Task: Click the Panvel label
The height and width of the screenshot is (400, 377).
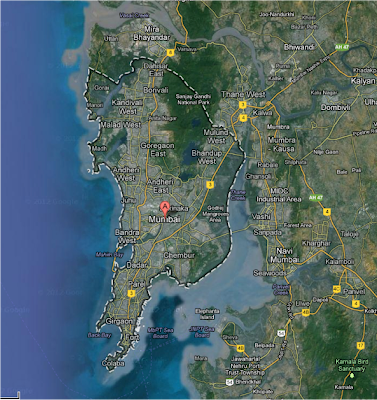Action: pyautogui.click(x=355, y=291)
